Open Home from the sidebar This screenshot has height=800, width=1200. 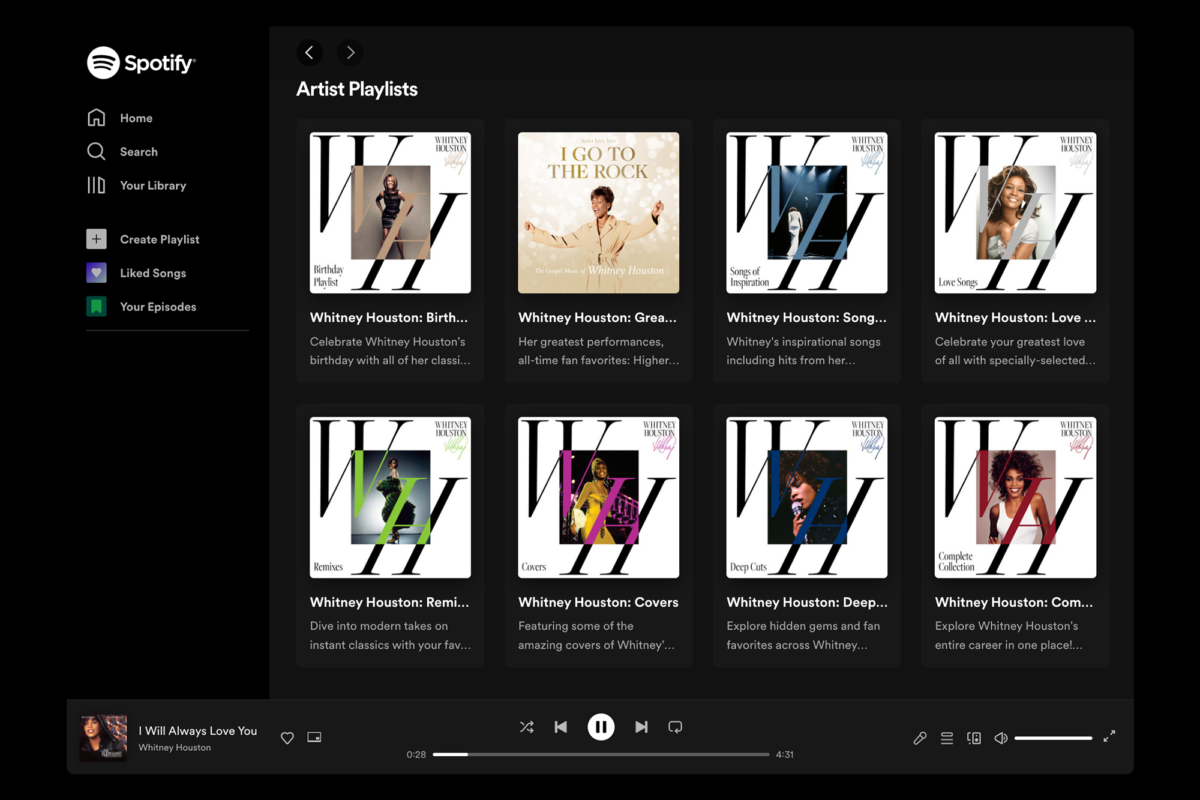120,118
